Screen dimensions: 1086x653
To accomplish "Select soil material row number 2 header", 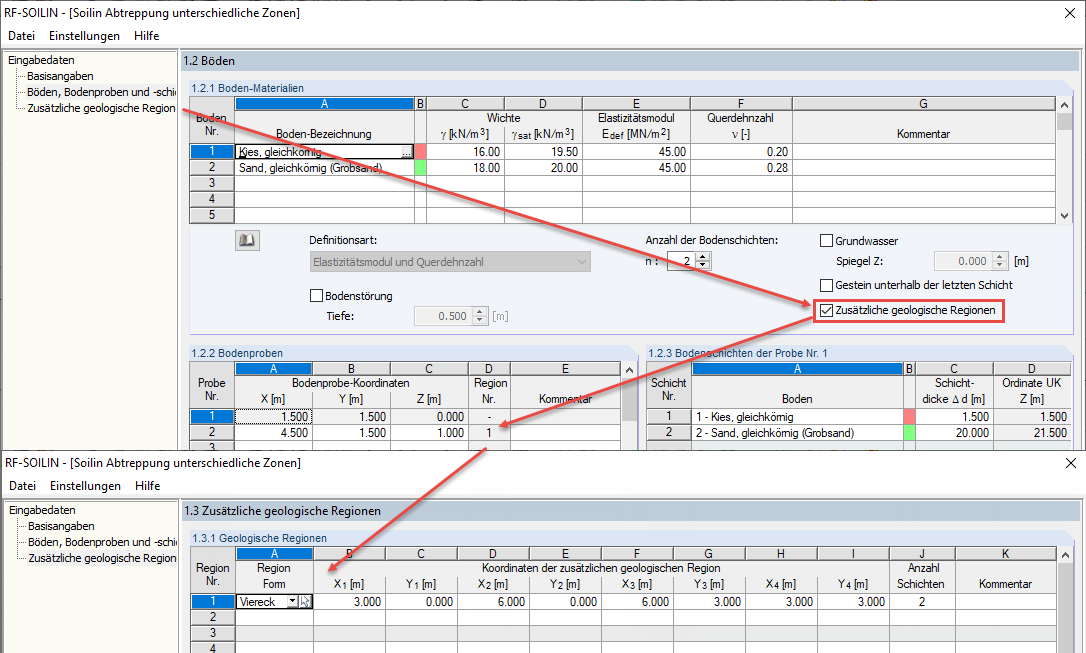I will click(x=212, y=168).
